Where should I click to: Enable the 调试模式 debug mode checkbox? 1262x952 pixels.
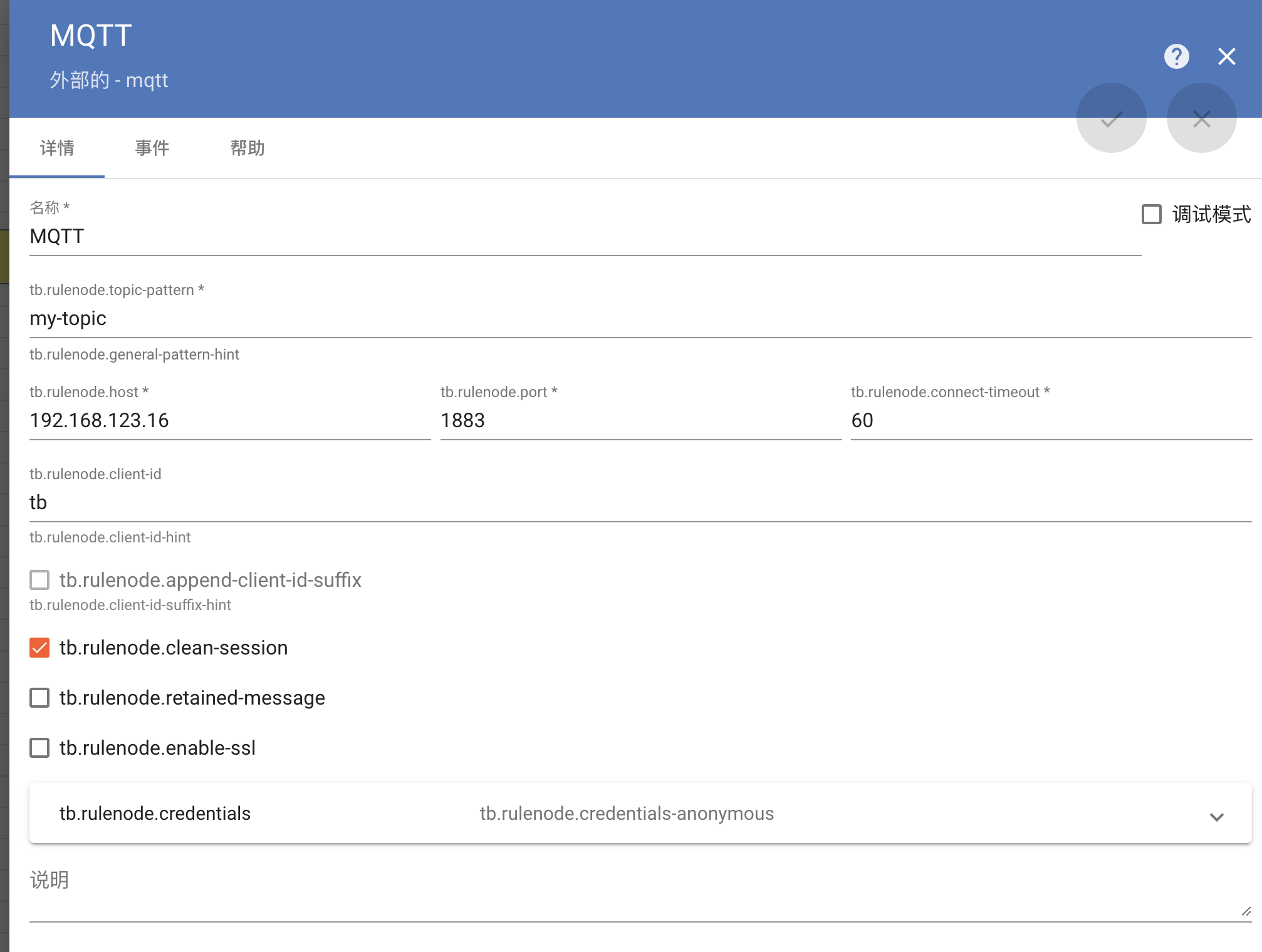coord(1152,214)
